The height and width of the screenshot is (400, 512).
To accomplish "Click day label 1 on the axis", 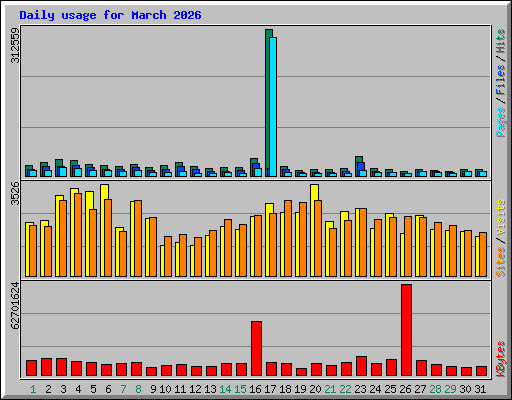I will pyautogui.click(x=33, y=389).
